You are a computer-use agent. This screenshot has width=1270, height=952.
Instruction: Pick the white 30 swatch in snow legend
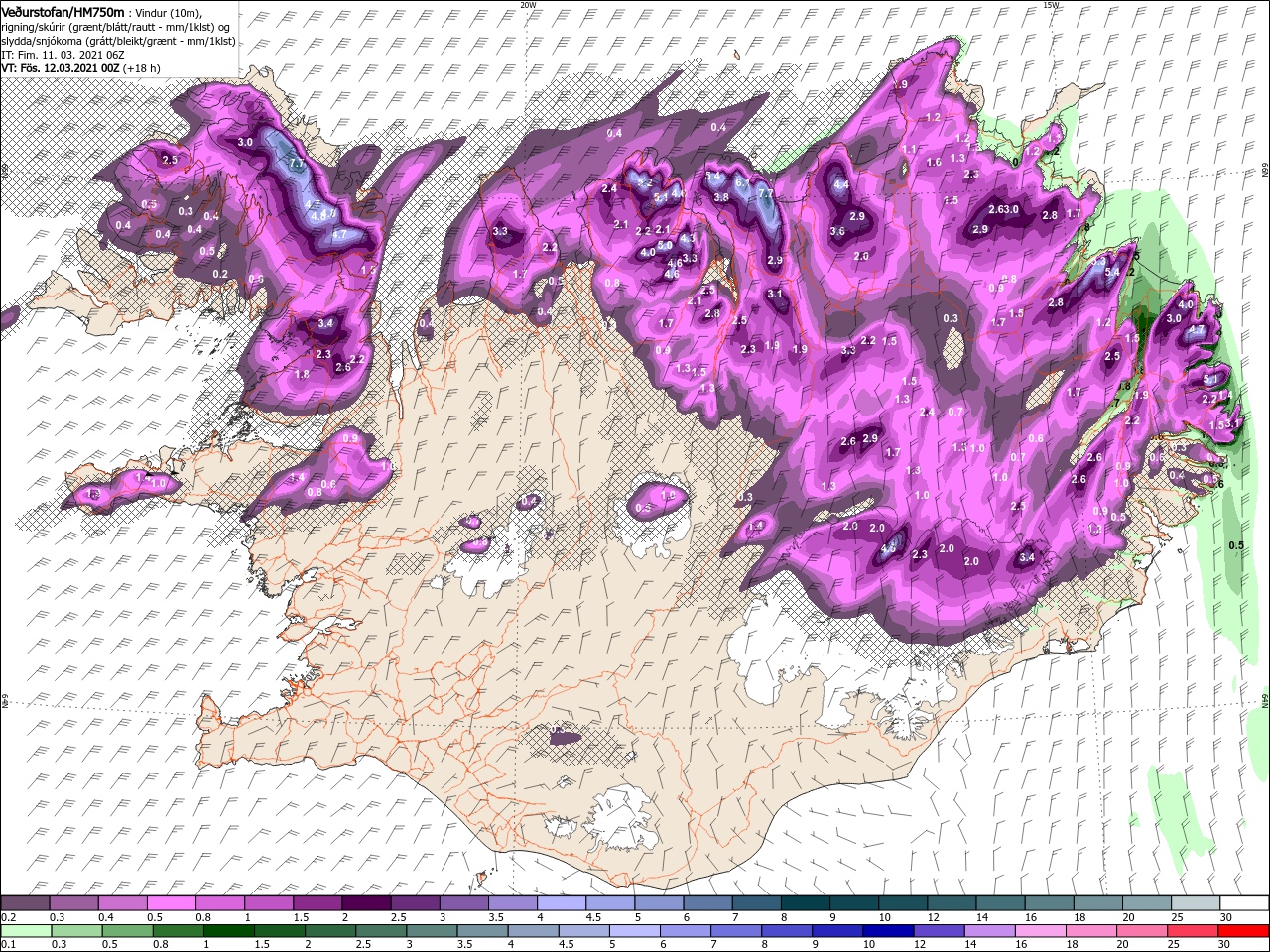pyautogui.click(x=1245, y=902)
